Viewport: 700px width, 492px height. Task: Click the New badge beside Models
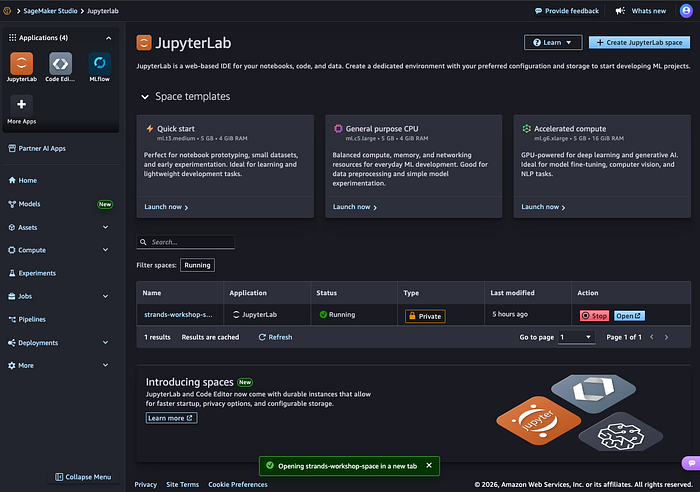(105, 204)
